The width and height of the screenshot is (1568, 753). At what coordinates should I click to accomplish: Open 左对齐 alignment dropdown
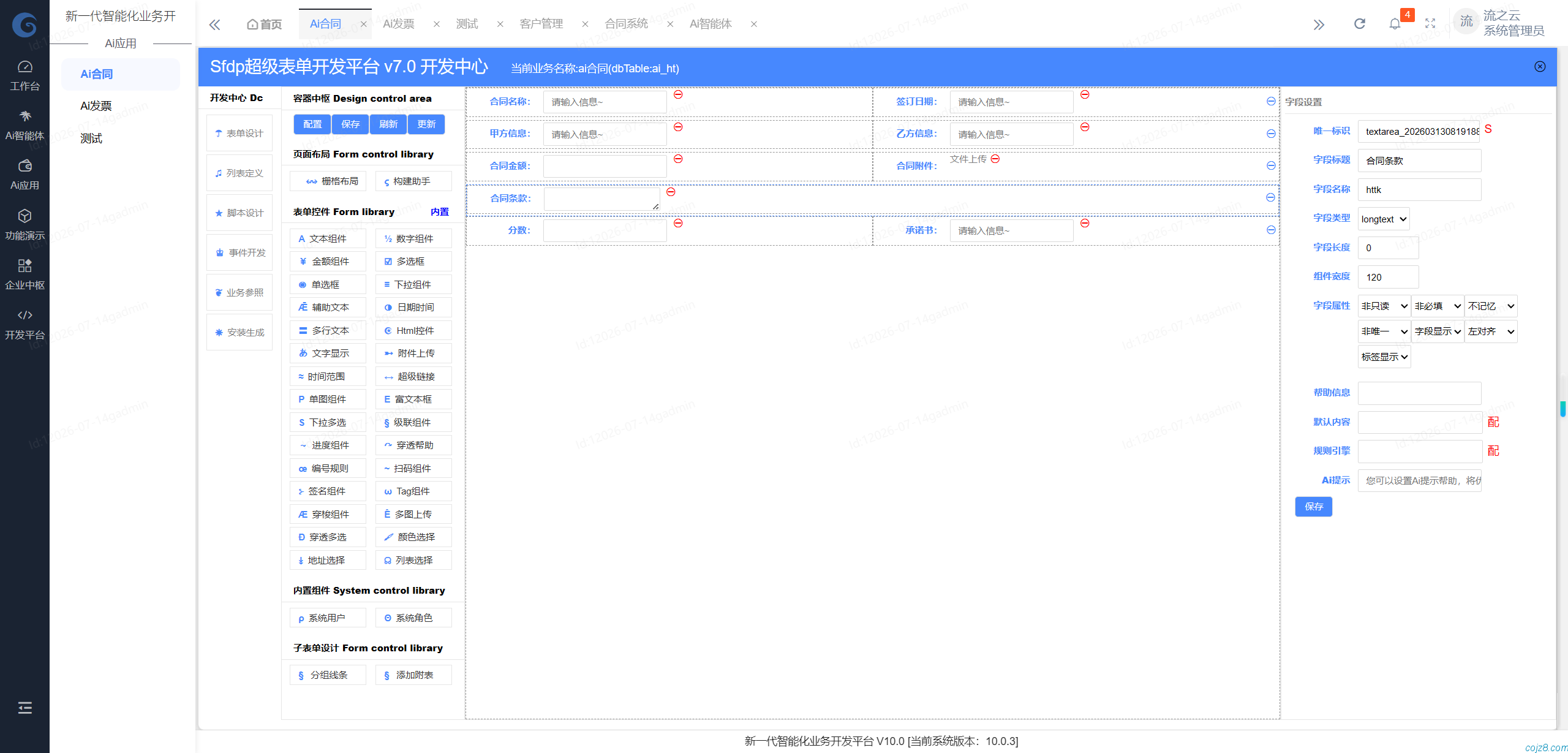[x=1491, y=331]
